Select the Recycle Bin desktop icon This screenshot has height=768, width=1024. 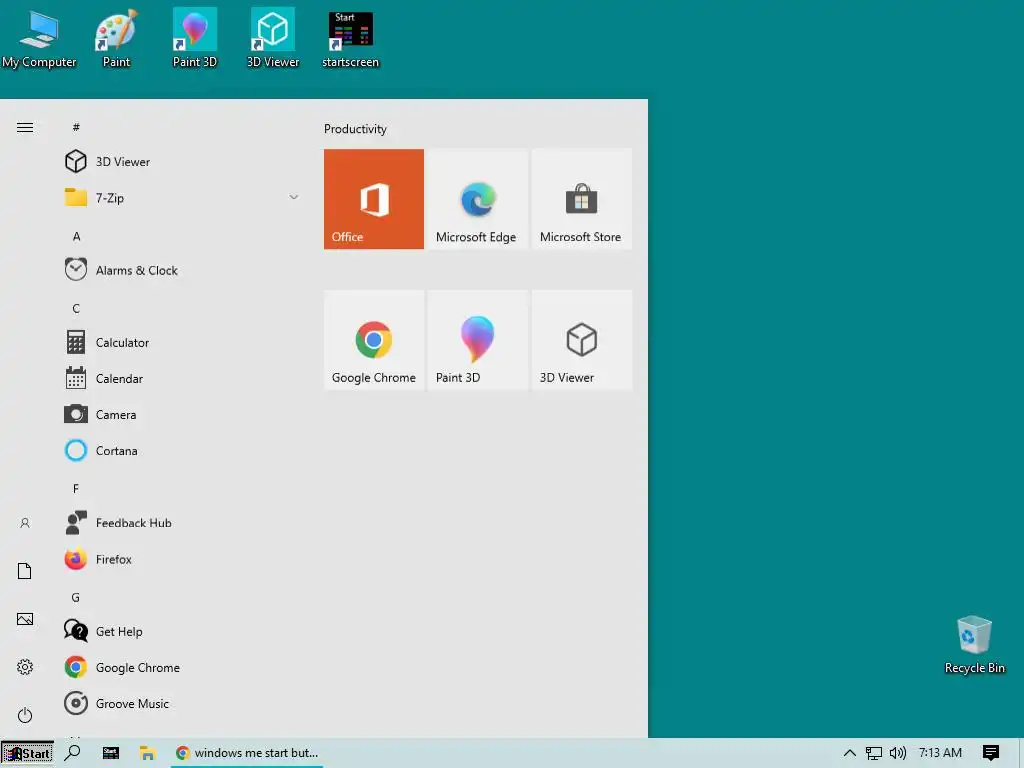click(974, 645)
